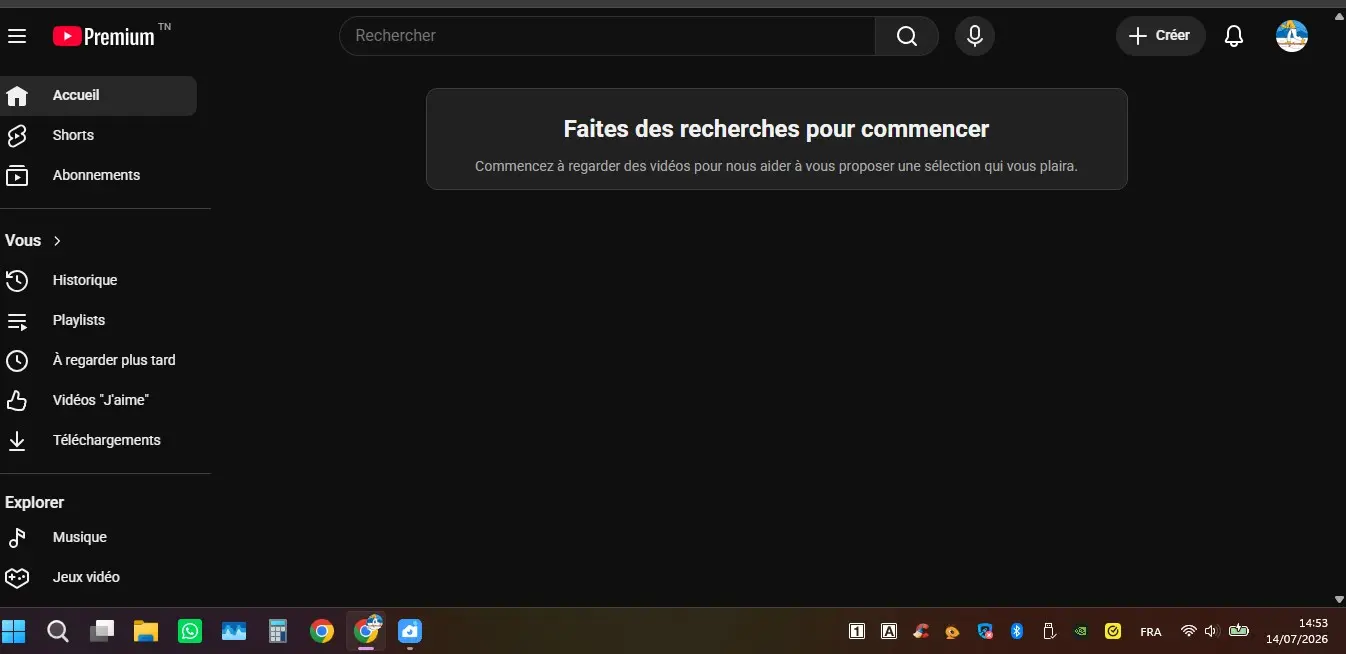Screen dimensions: 1346x654
Task: Open the account avatar menu
Action: (x=1292, y=36)
